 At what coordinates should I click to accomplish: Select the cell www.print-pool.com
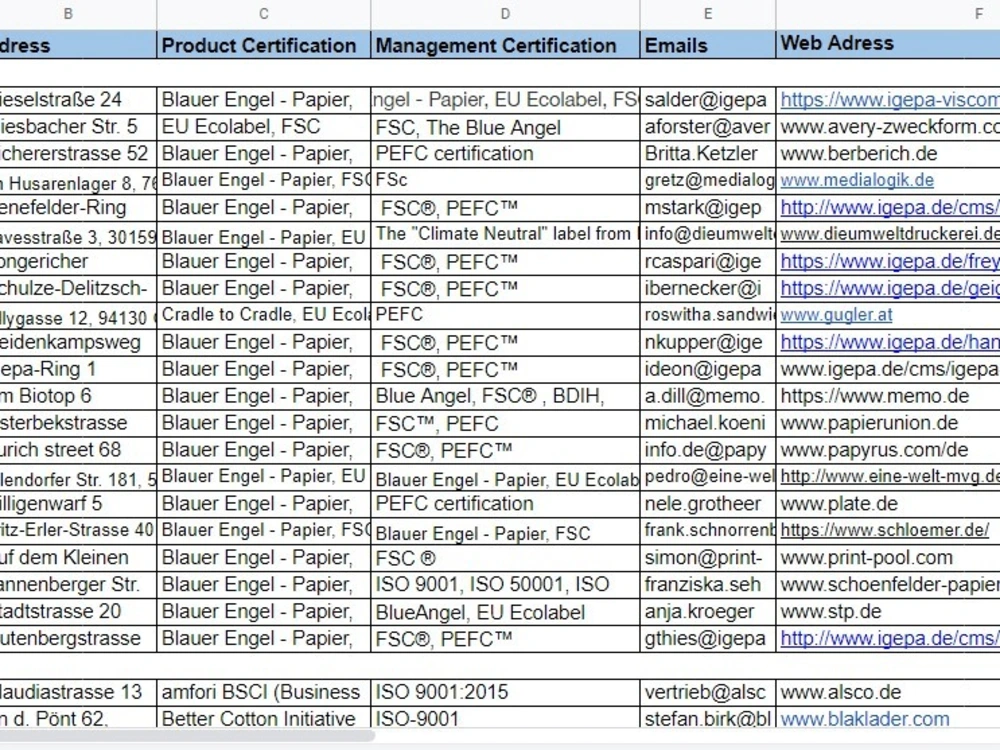pos(888,557)
